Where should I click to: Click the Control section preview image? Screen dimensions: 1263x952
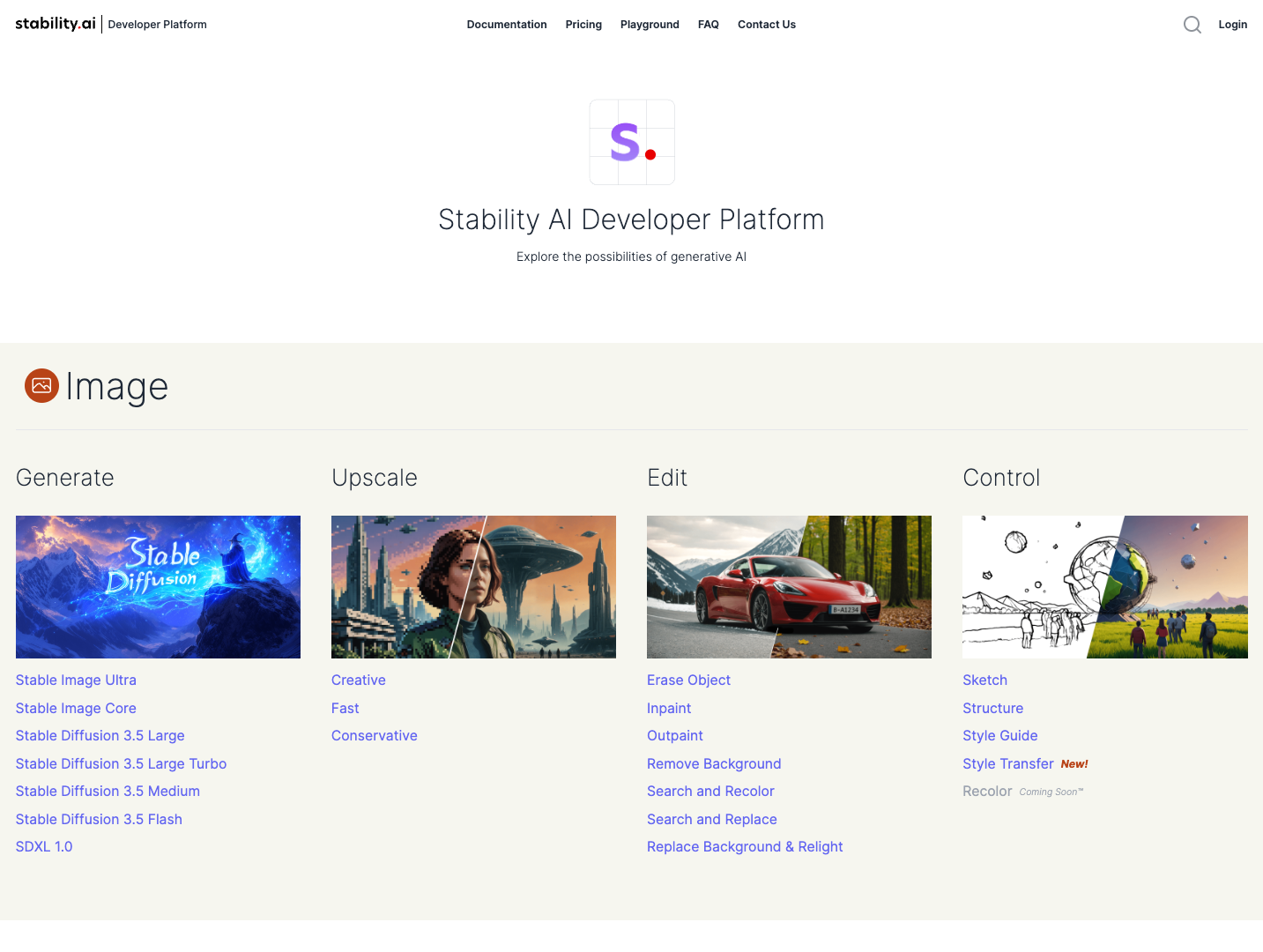coord(1104,586)
